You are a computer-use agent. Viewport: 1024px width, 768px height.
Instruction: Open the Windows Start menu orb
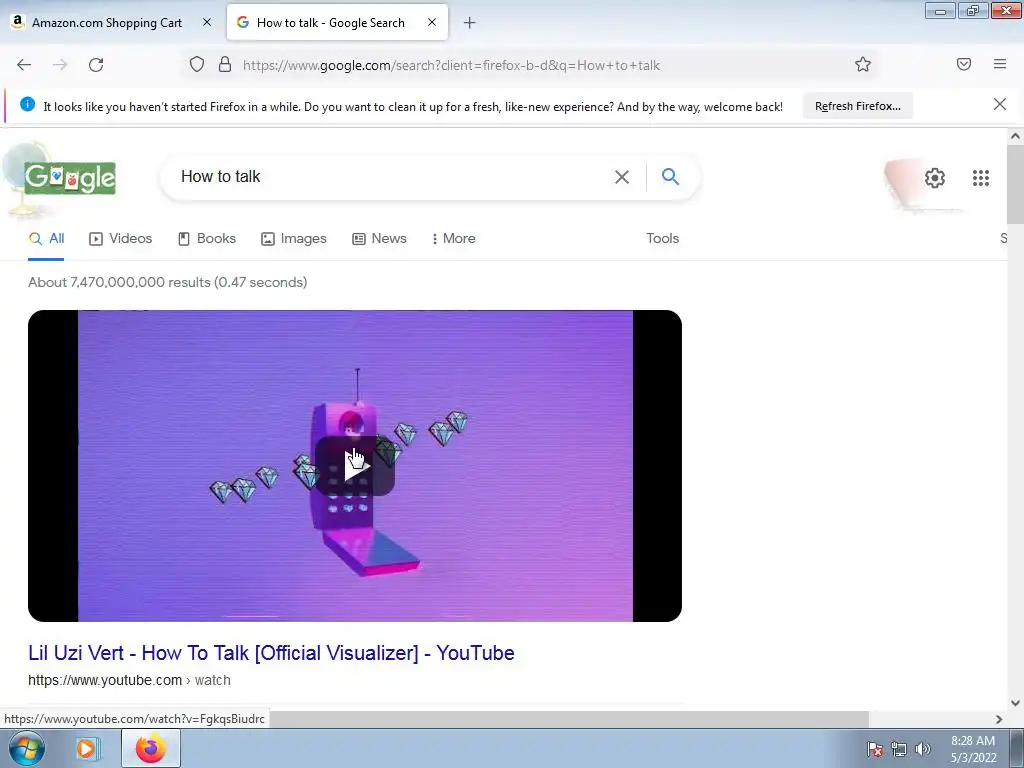pyautogui.click(x=27, y=748)
